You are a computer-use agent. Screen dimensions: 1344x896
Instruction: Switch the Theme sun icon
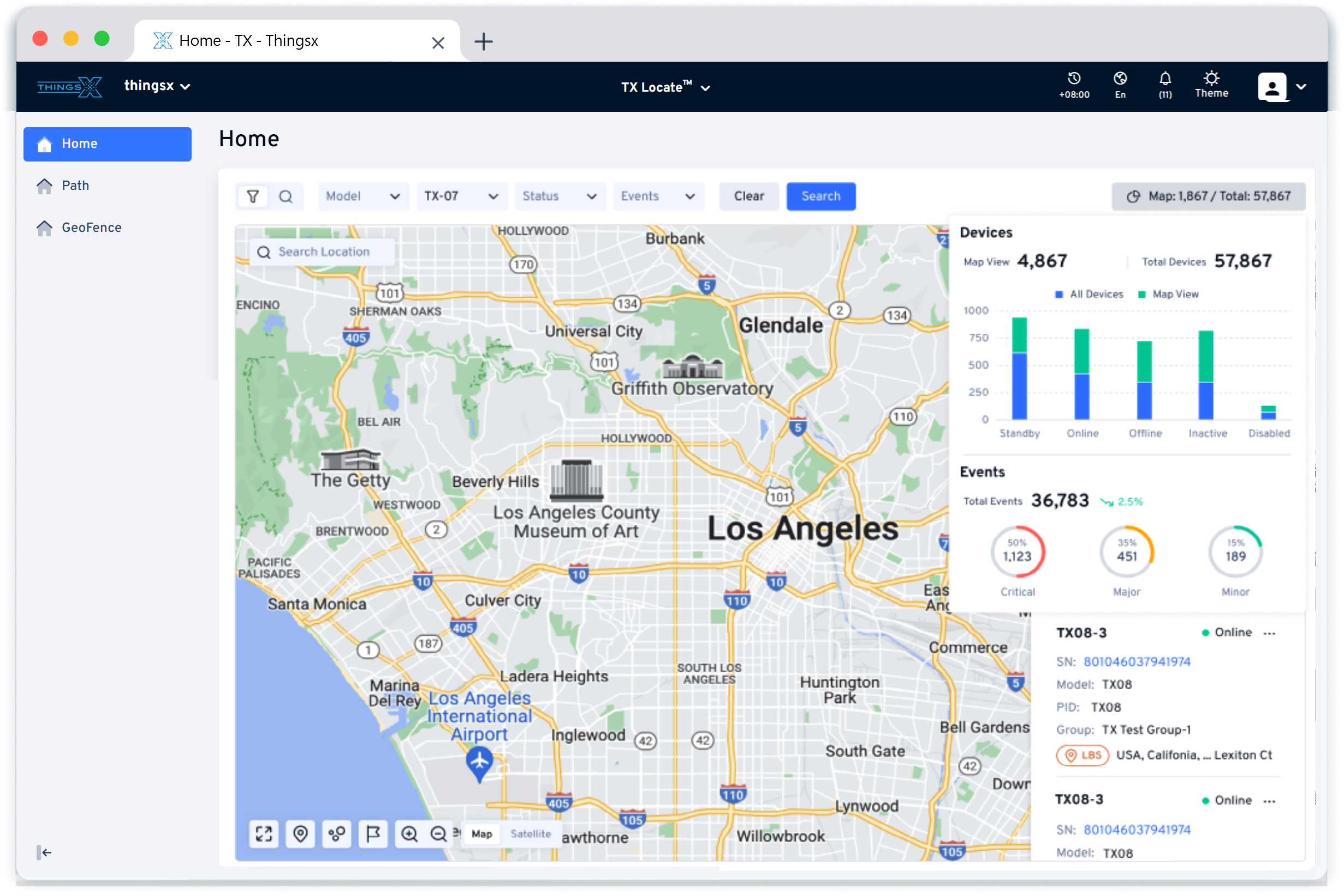(1211, 77)
